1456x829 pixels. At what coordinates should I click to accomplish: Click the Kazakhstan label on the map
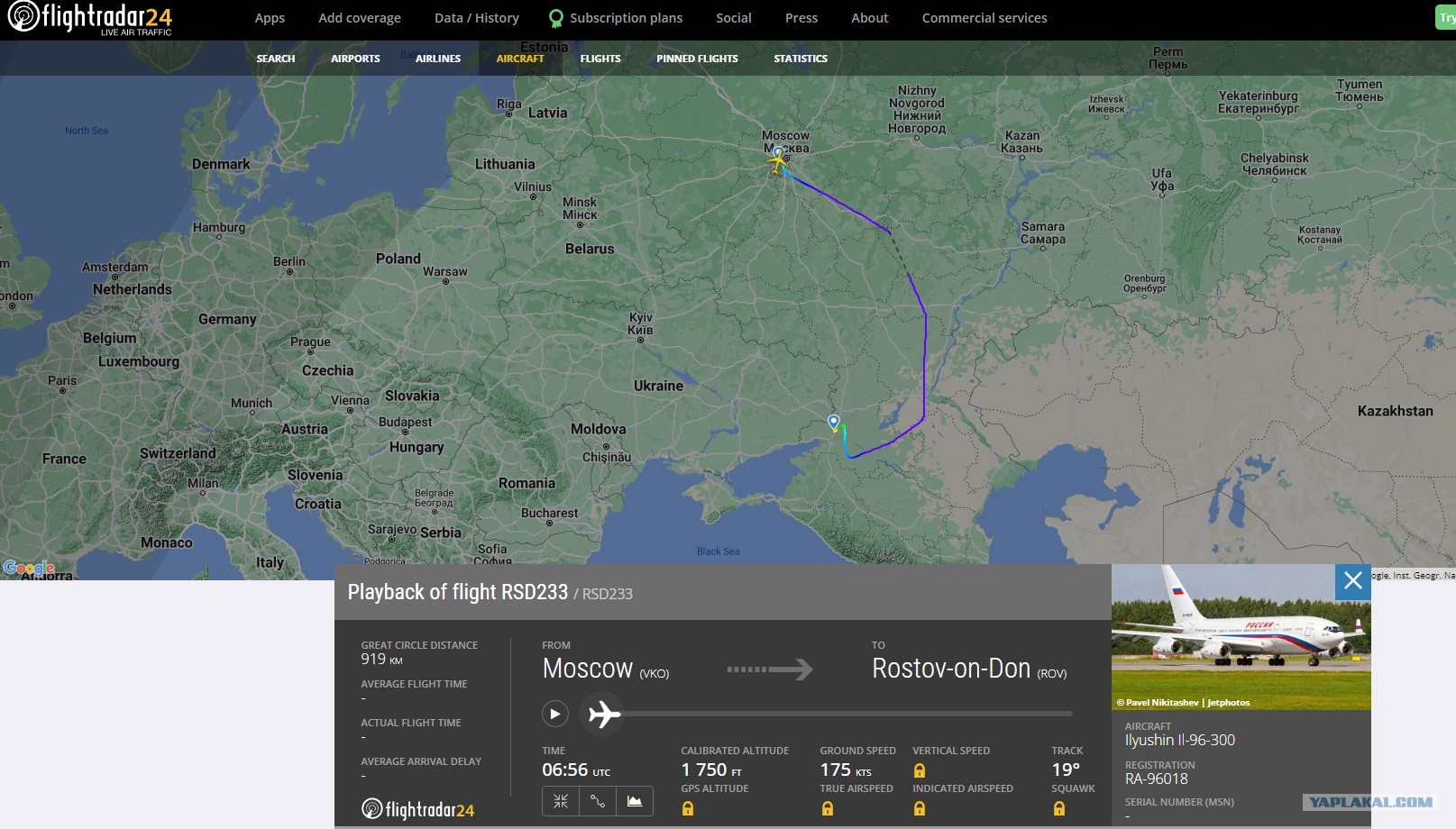(x=1395, y=411)
